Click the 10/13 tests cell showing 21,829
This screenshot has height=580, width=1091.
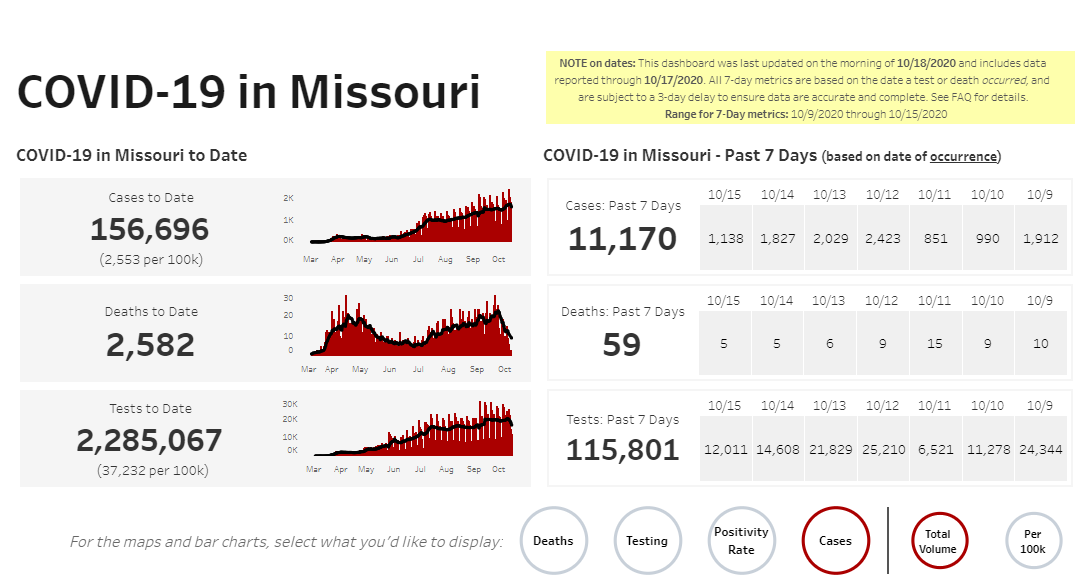point(830,449)
